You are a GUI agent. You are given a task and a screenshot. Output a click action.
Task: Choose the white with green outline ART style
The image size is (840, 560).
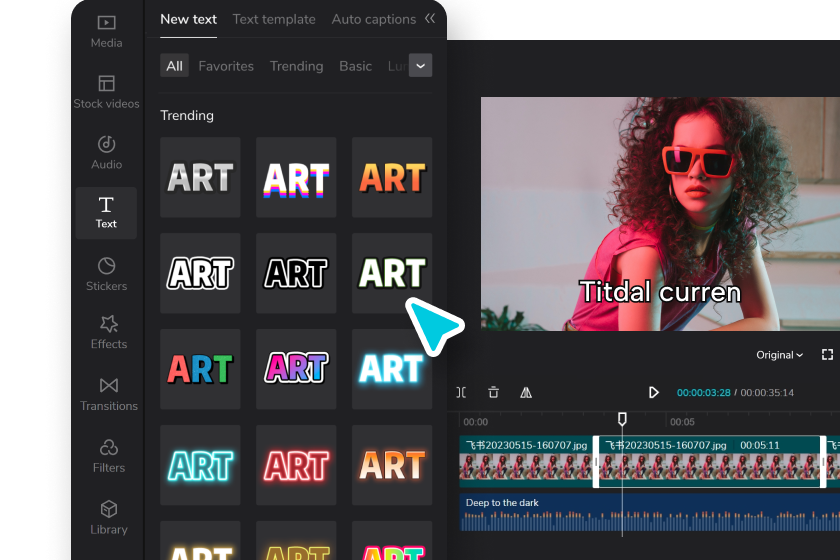392,273
